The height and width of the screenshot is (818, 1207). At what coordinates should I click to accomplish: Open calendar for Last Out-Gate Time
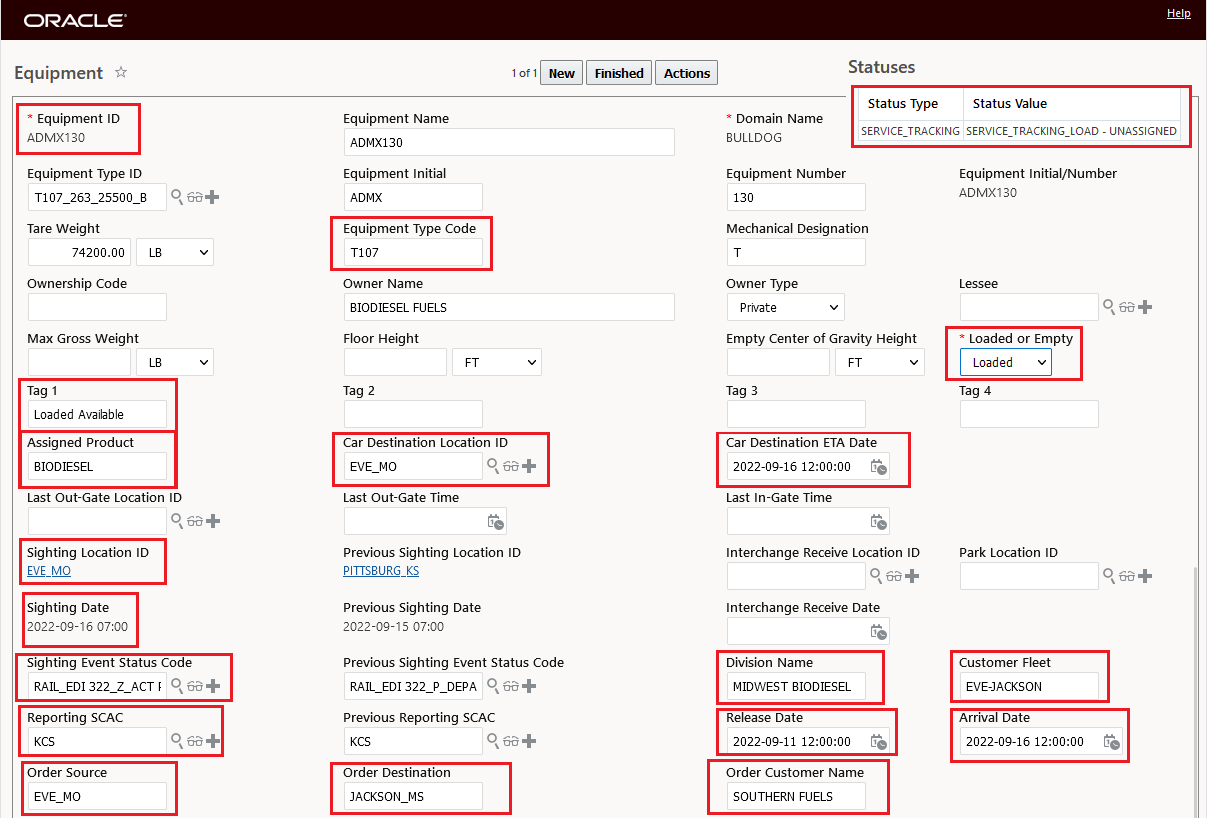coord(495,521)
